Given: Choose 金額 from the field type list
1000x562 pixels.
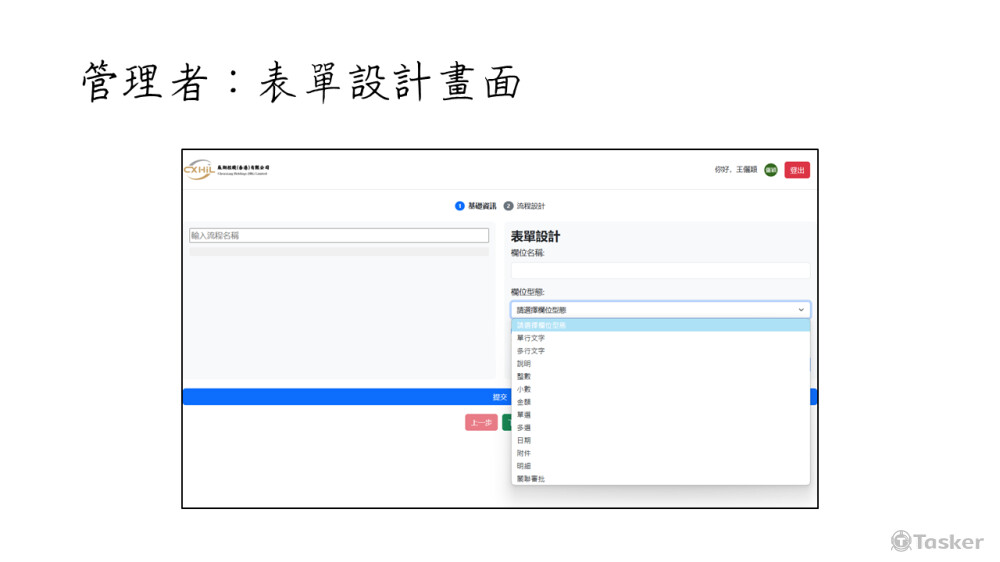Looking at the screenshot, I should tap(660, 402).
